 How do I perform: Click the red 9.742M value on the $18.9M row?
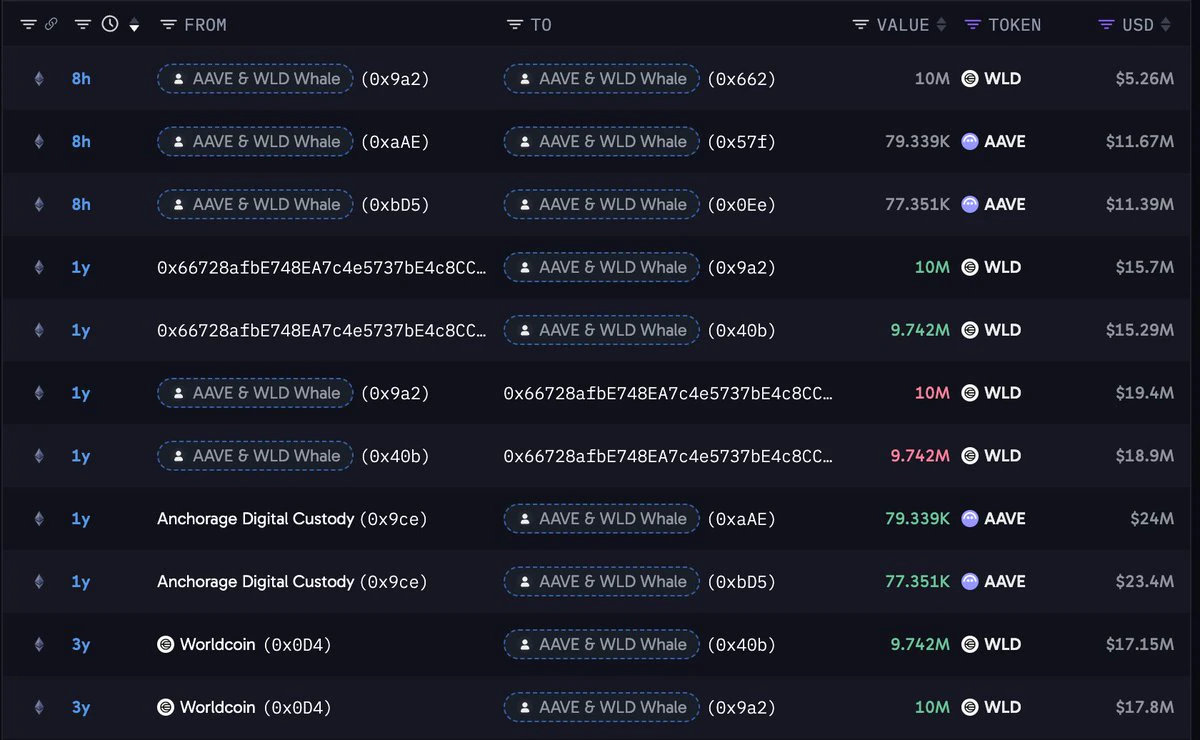[920, 456]
